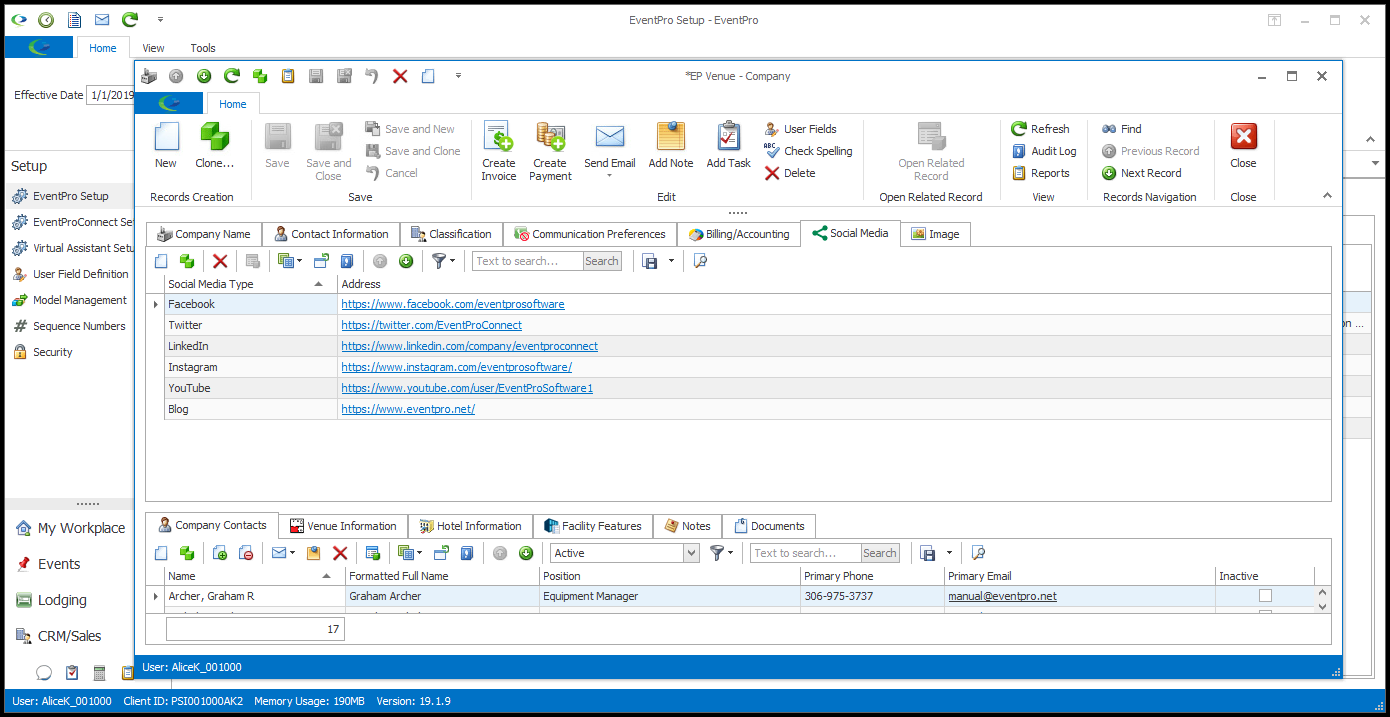Open the Image tab
The height and width of the screenshot is (717, 1390).
click(x=935, y=234)
